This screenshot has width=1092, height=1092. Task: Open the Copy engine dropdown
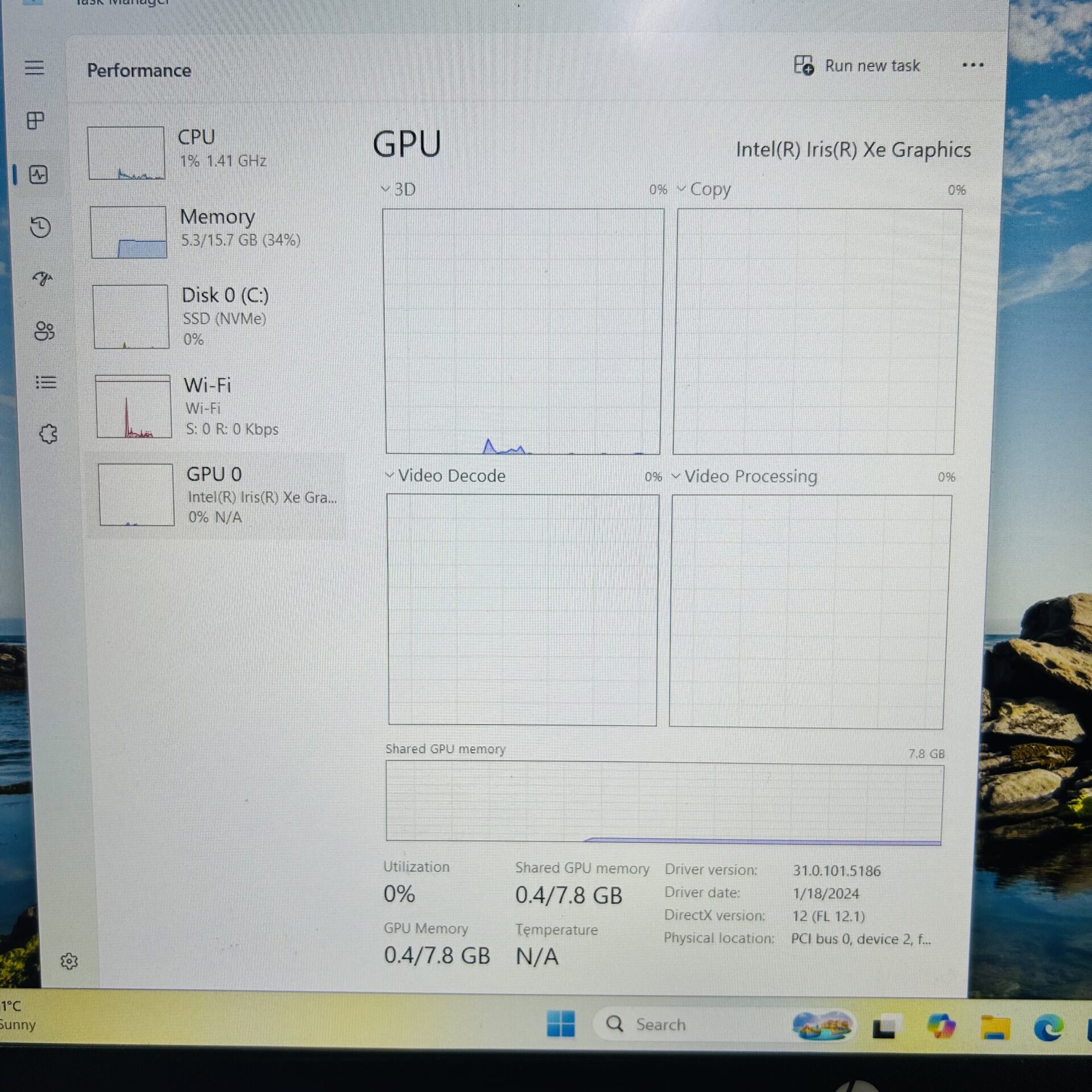point(704,189)
